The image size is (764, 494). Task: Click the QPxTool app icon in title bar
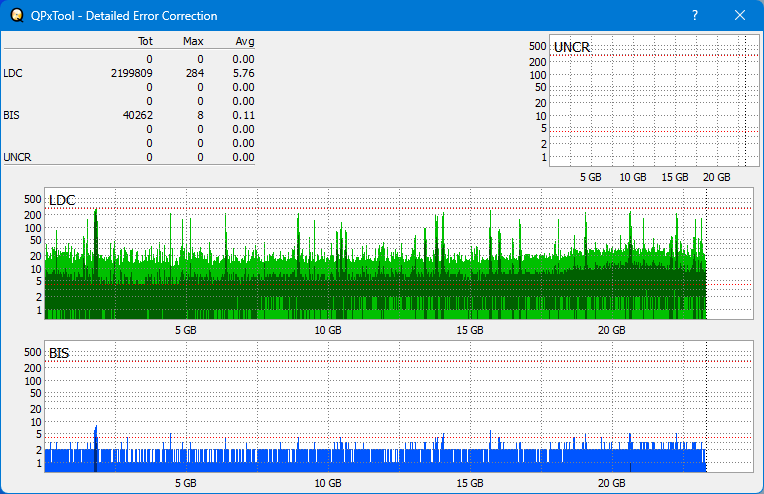click(x=17, y=15)
